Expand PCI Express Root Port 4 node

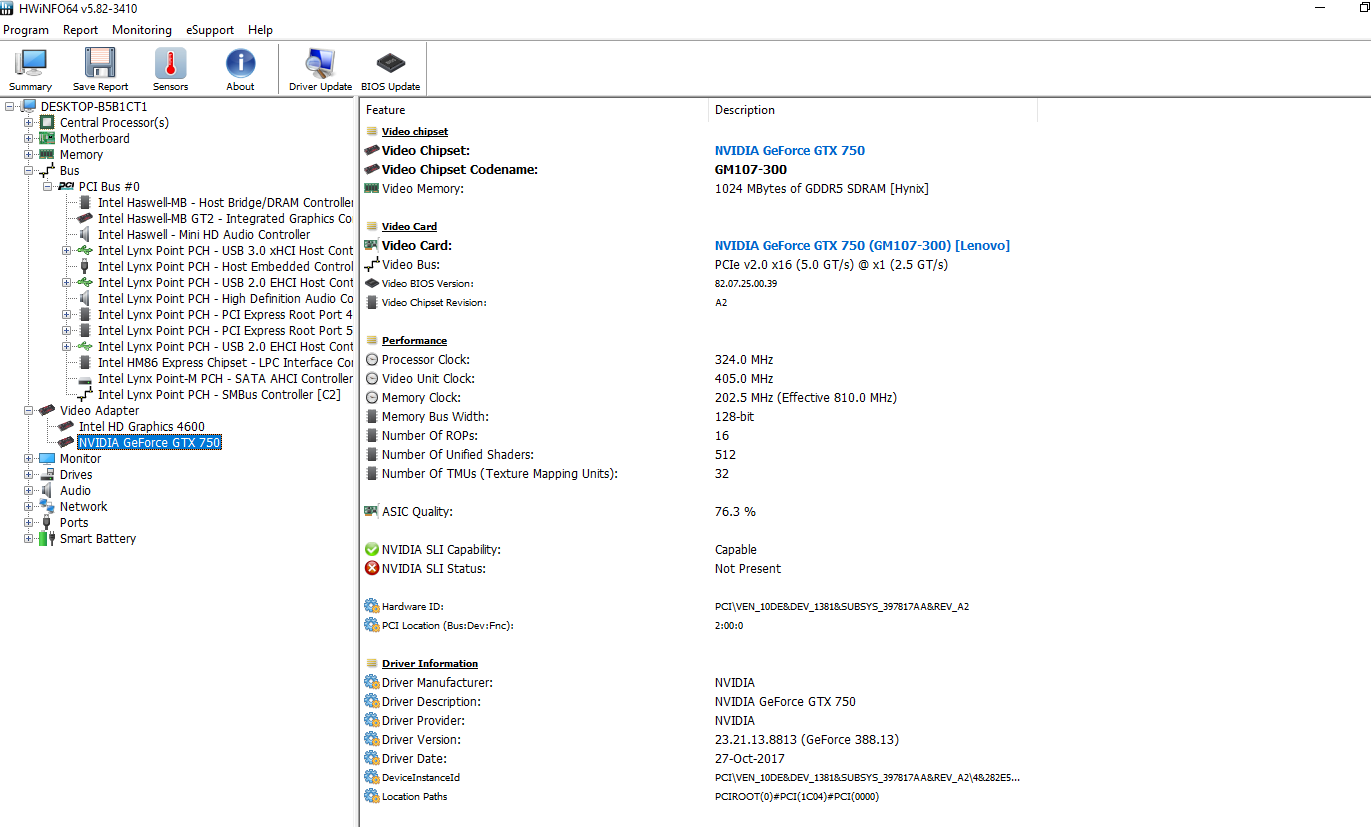[67, 314]
